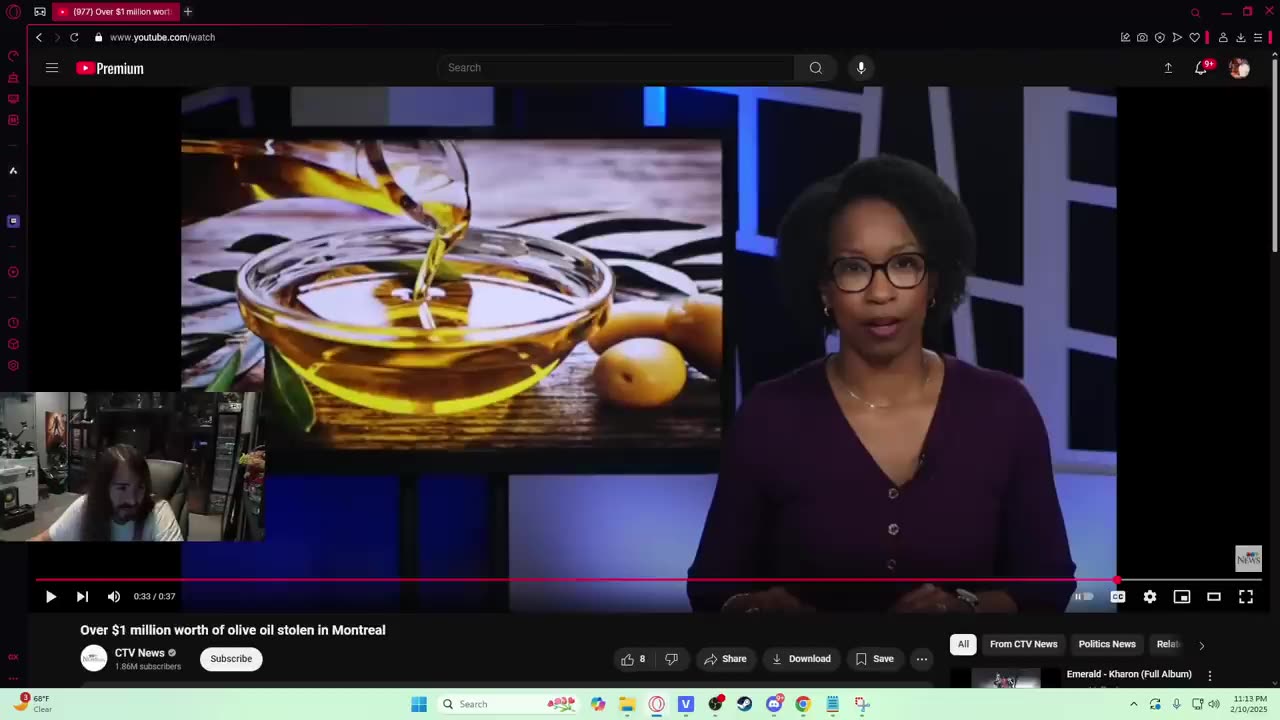Show hidden system tray icons
Image resolution: width=1280 pixels, height=720 pixels.
(1133, 704)
